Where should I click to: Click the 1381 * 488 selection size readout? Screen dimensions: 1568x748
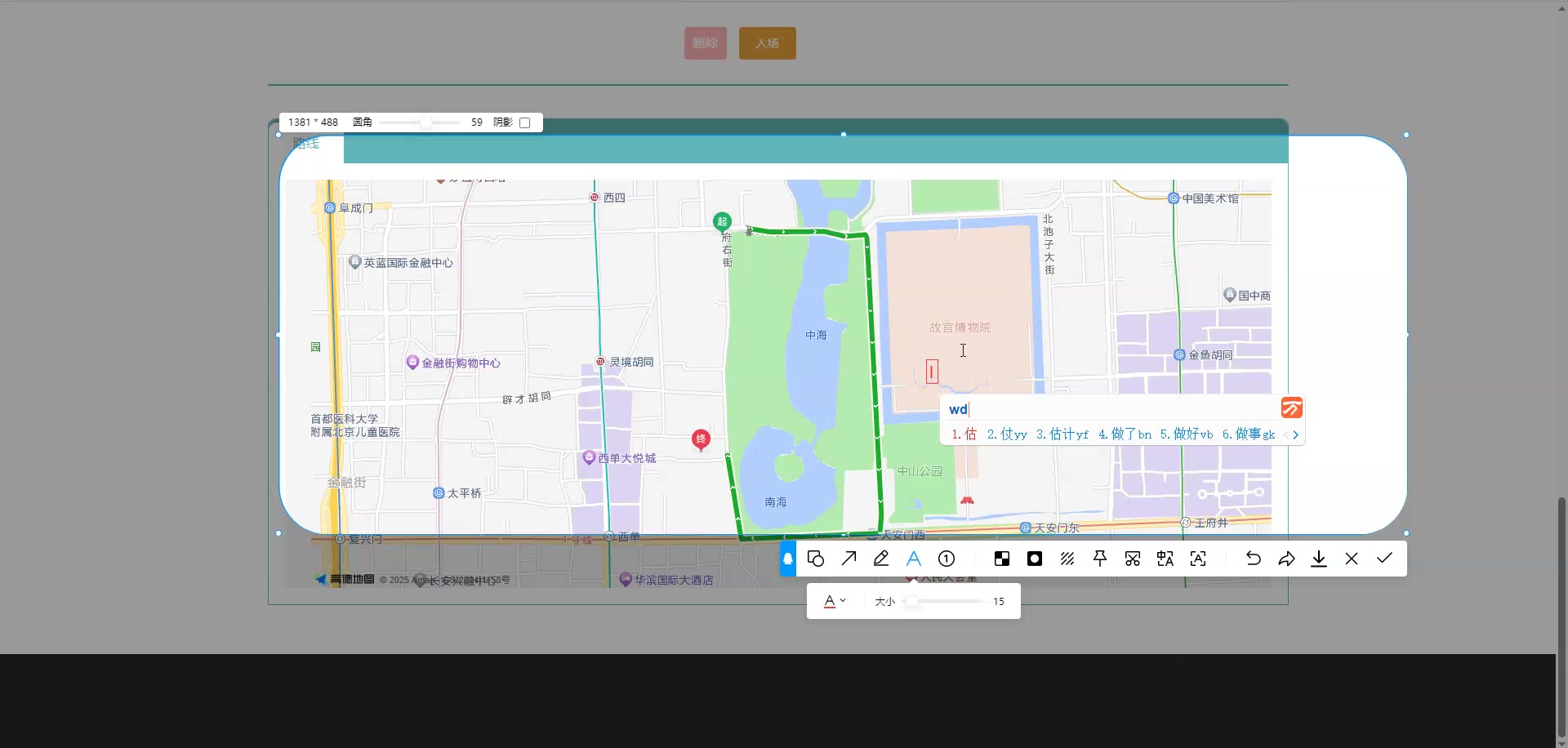point(313,122)
